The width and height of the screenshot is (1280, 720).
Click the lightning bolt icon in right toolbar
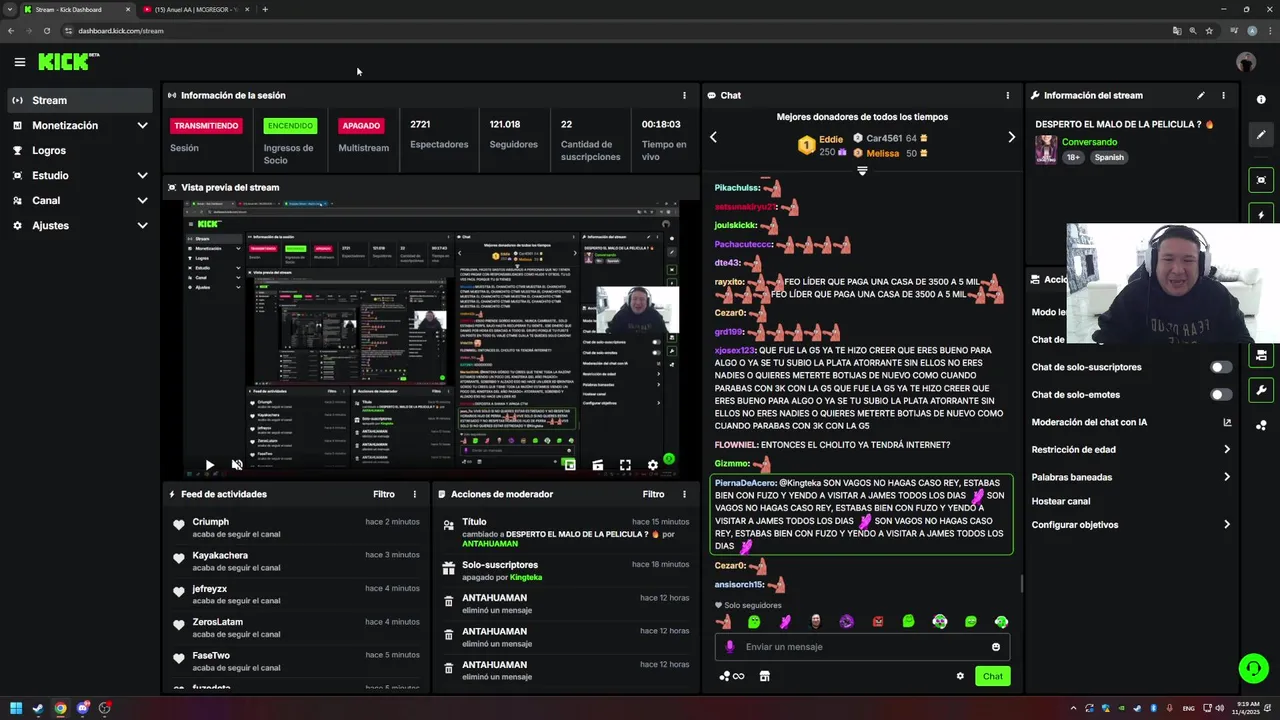coord(1261,215)
